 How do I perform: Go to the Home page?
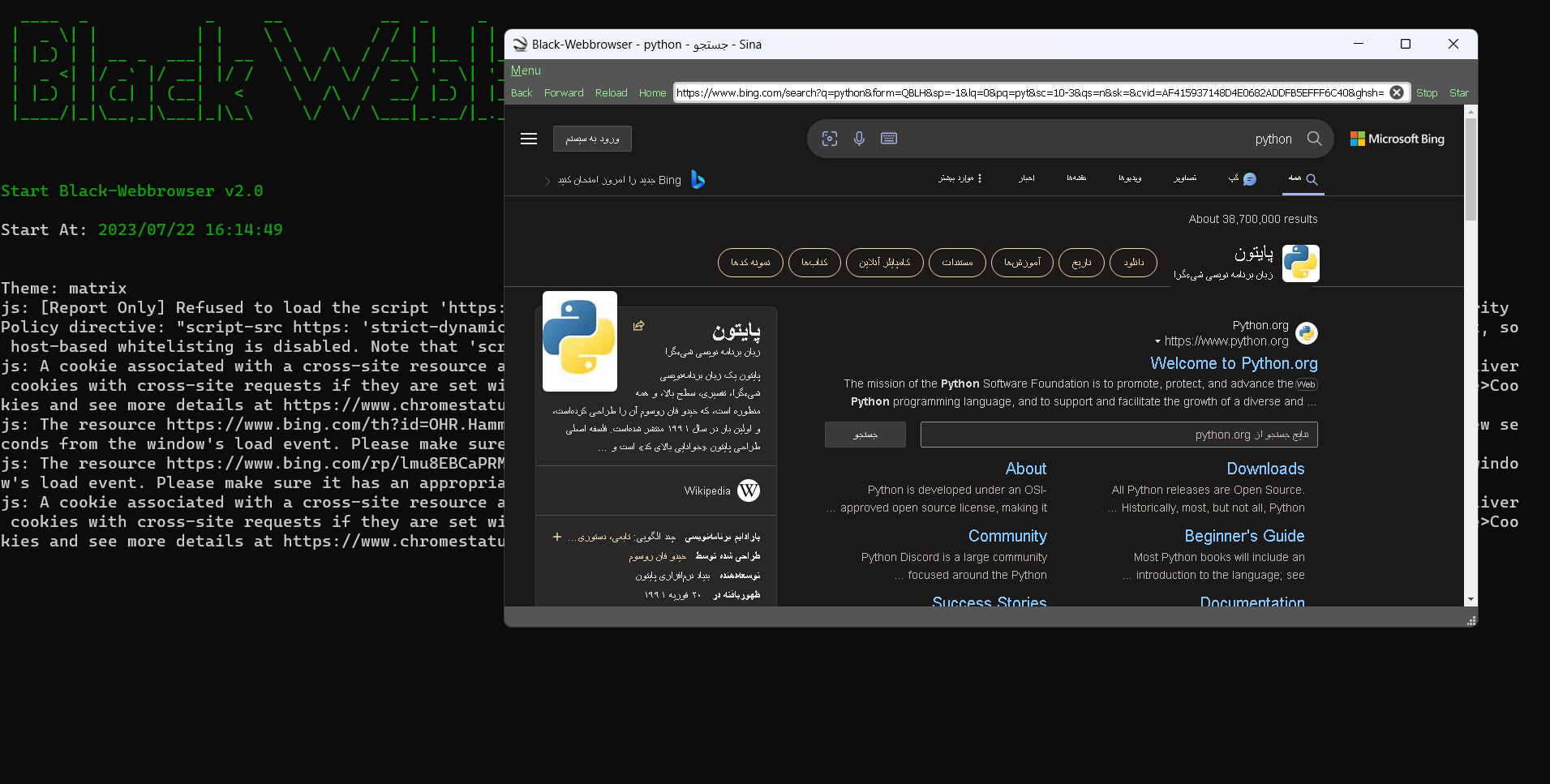pos(652,92)
